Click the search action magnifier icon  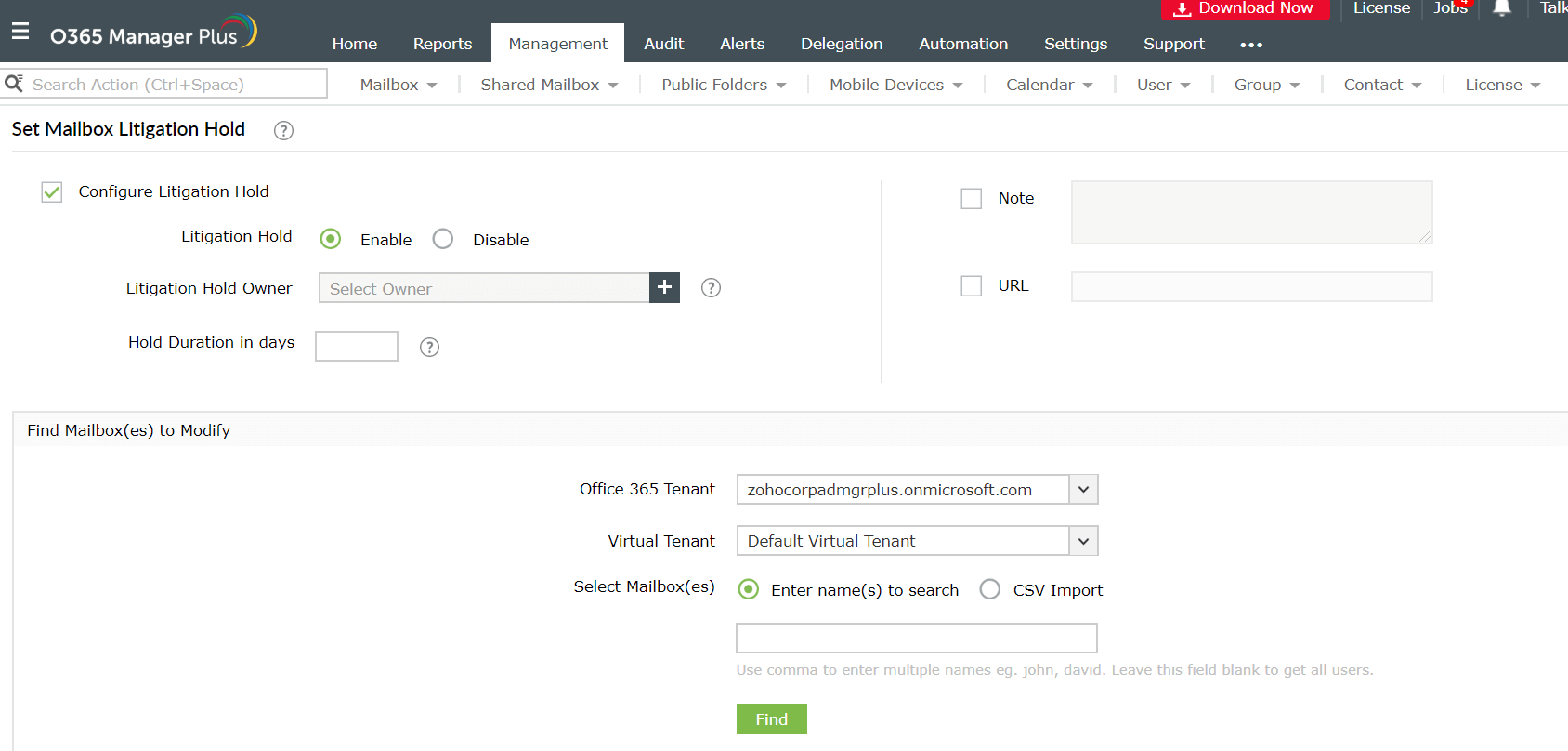pyautogui.click(x=14, y=84)
